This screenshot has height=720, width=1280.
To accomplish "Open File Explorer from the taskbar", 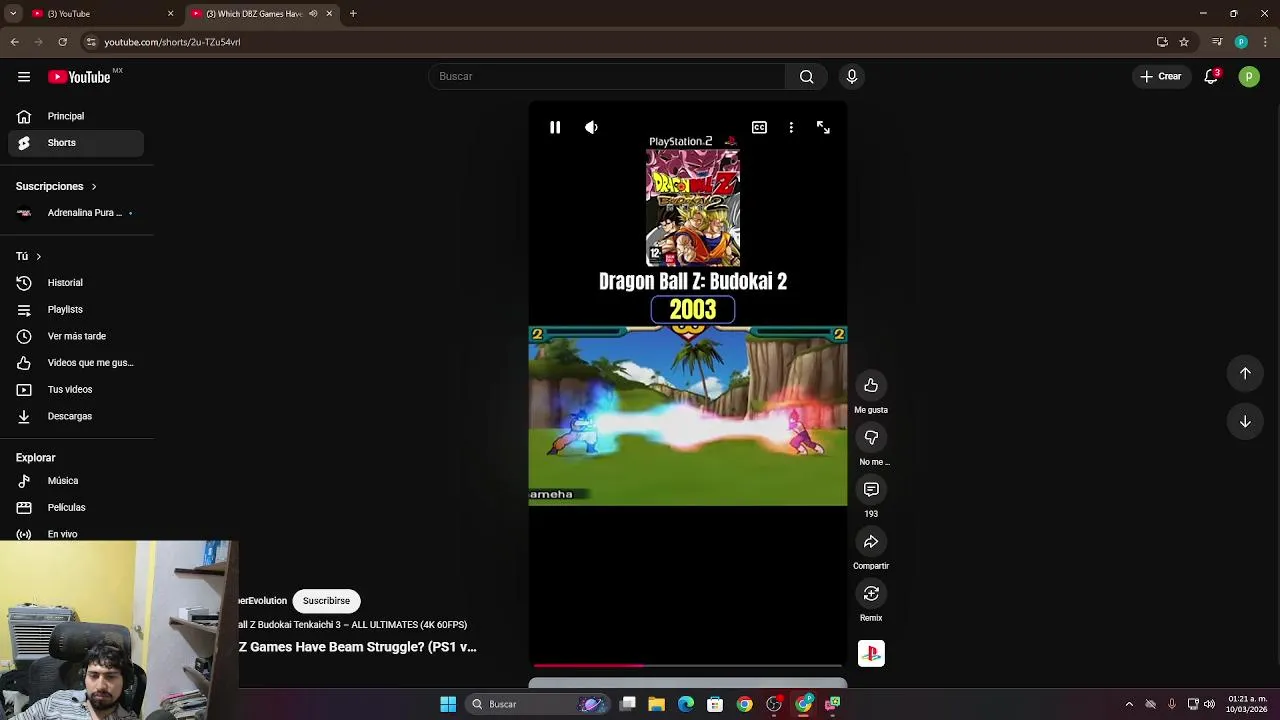I will coord(657,704).
